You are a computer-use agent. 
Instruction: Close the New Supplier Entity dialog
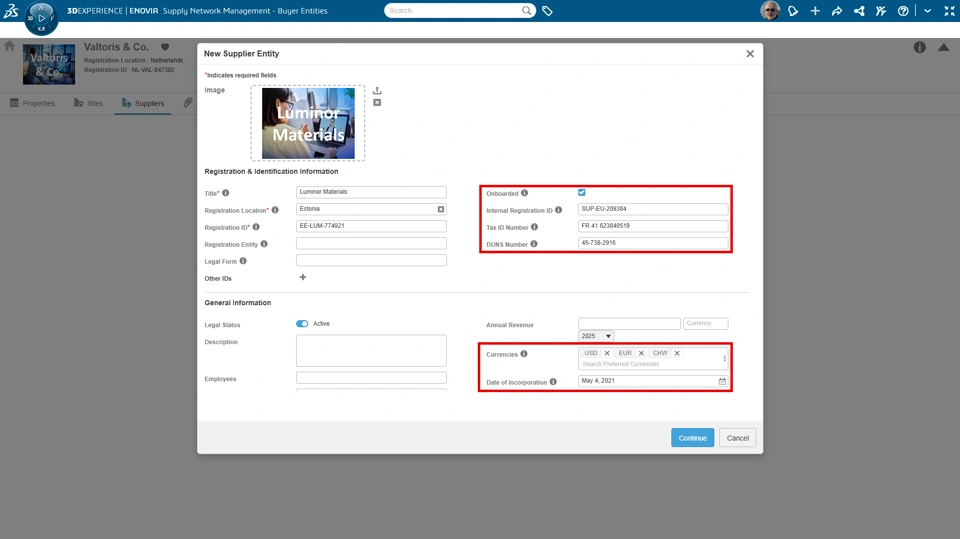pos(750,54)
